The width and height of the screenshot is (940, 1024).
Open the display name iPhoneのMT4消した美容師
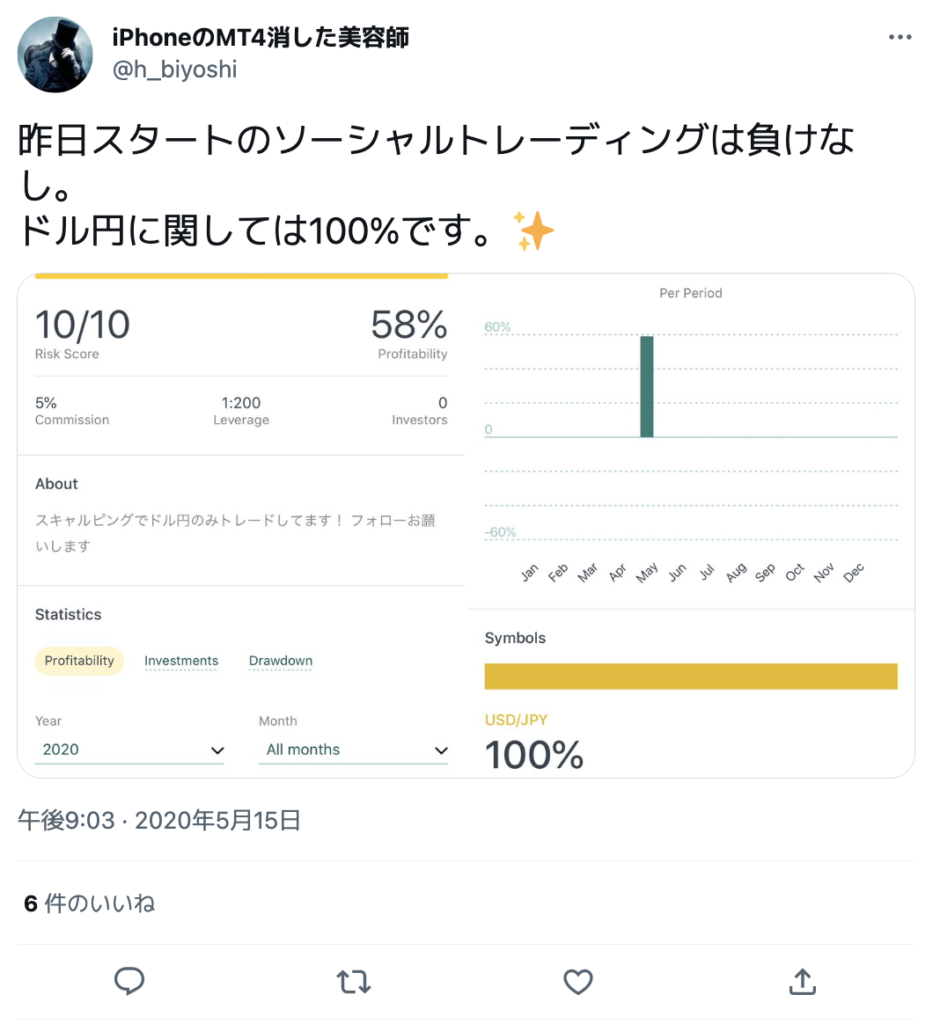pyautogui.click(x=261, y=37)
